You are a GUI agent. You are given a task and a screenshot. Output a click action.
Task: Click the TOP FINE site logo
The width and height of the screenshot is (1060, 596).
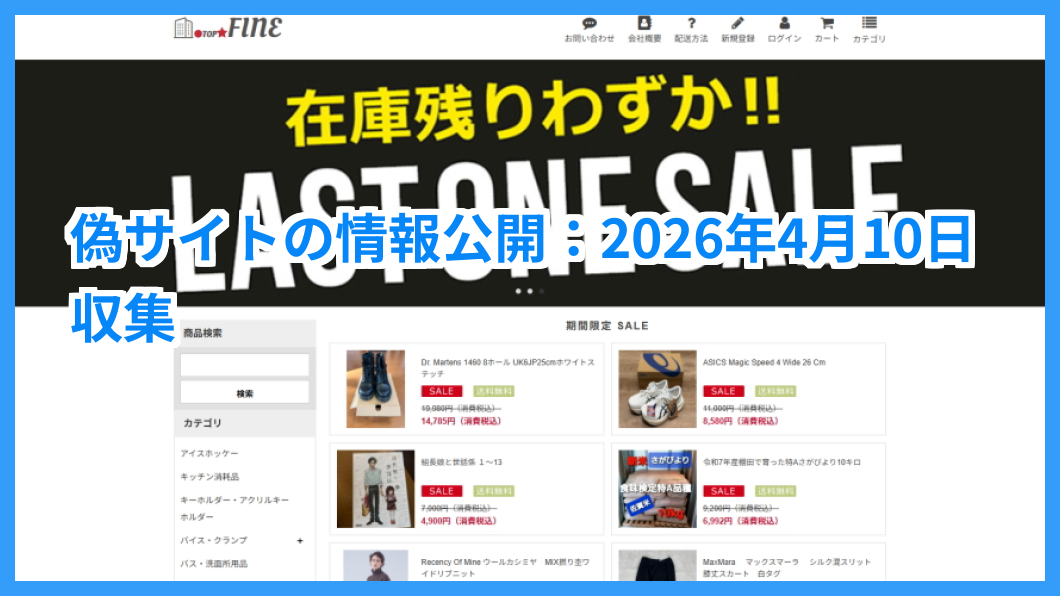228,28
